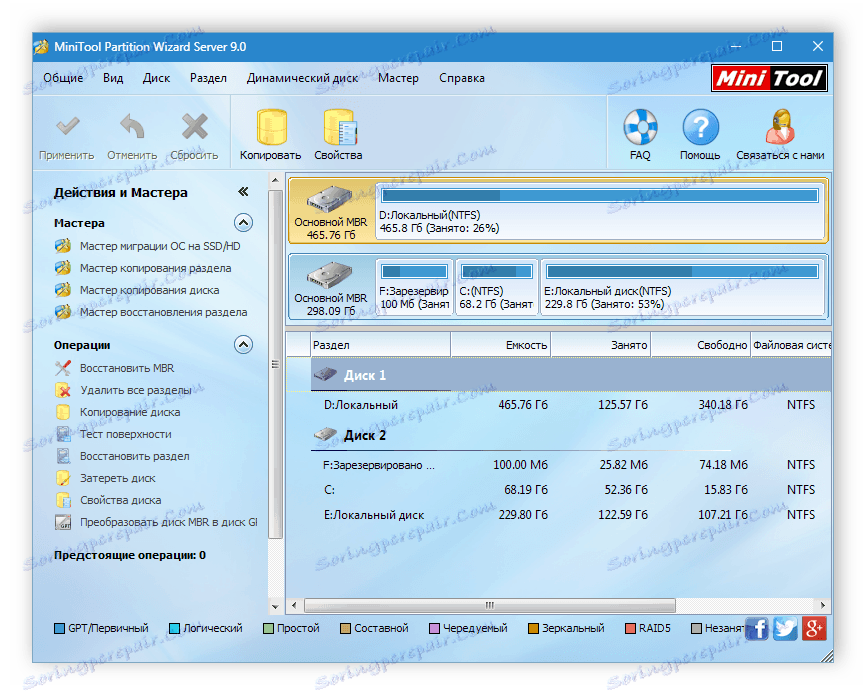Screen dimensions: 866x695
Task: Click the Копирование диска icon
Action: 63,412
